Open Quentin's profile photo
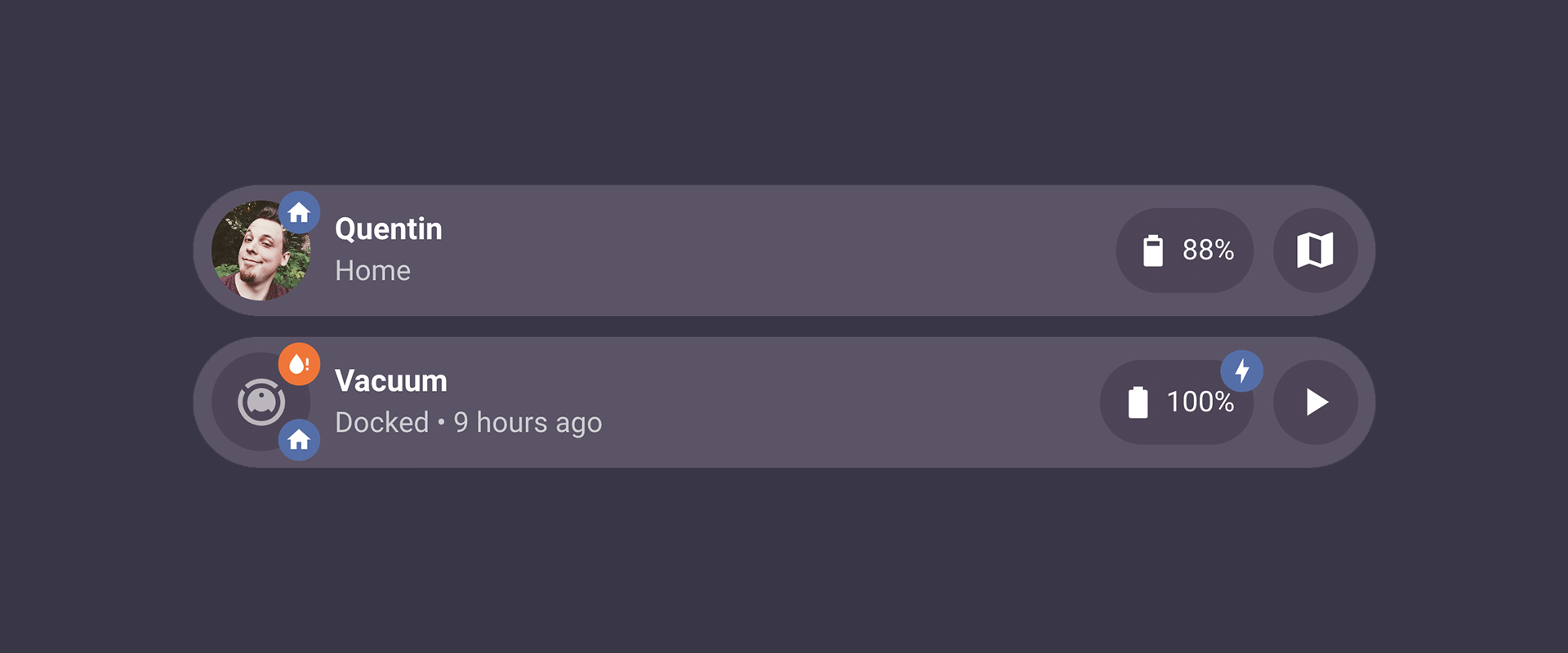 256,255
